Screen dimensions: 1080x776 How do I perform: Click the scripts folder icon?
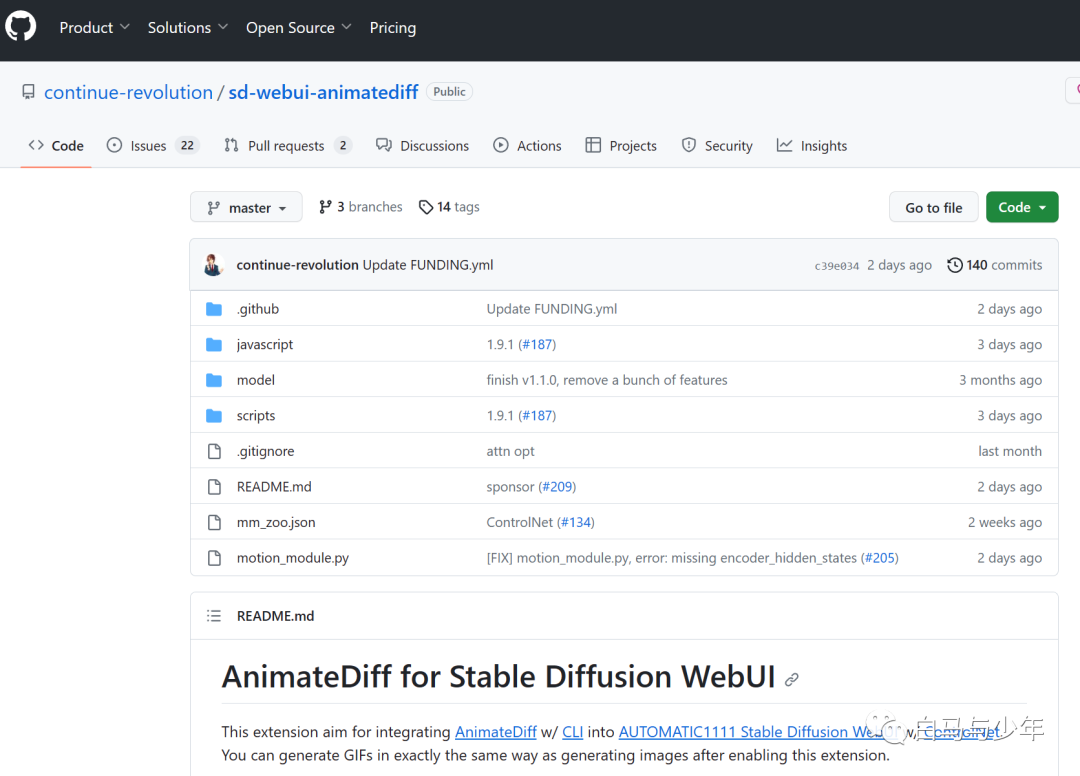click(x=214, y=415)
